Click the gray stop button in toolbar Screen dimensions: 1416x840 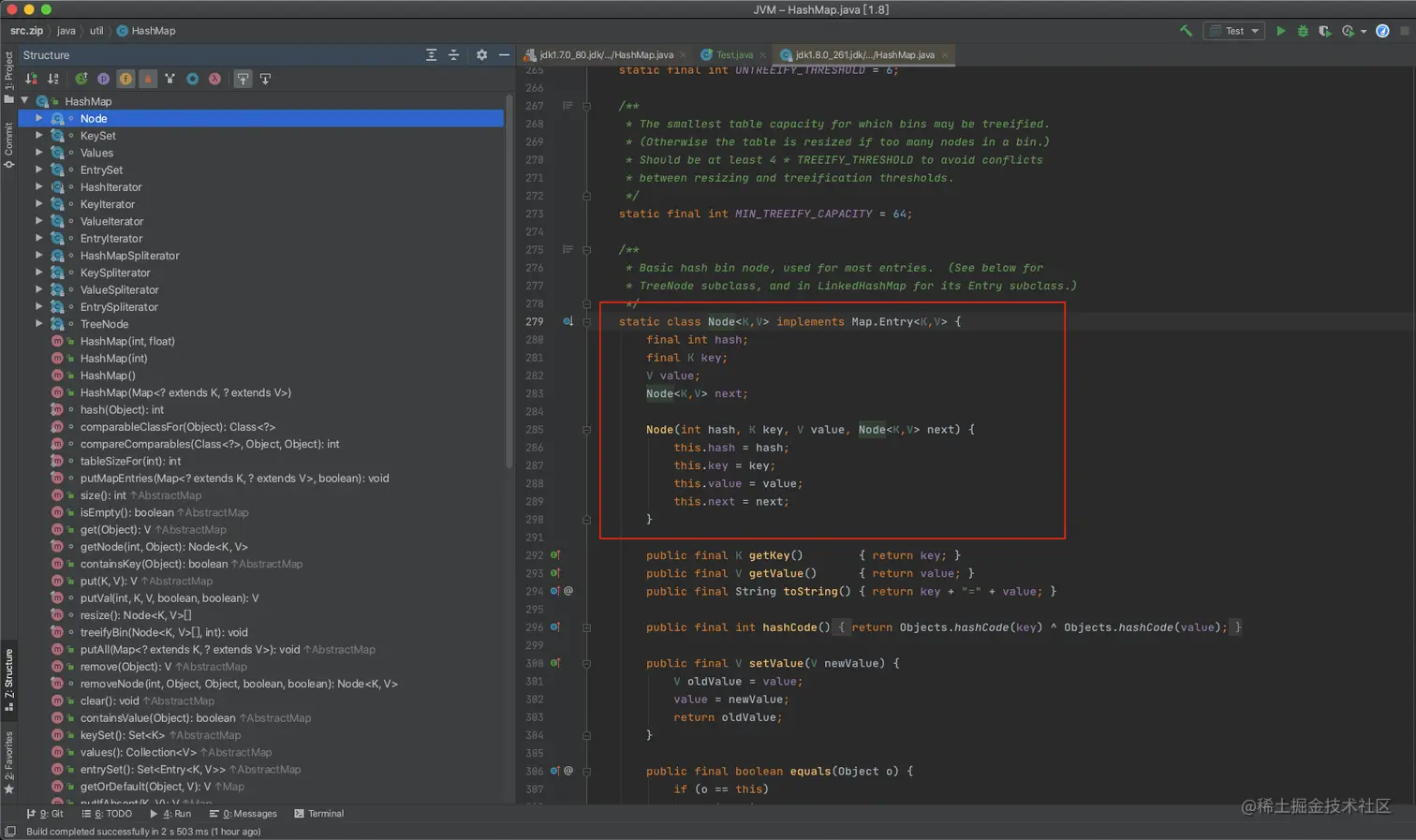(1405, 31)
